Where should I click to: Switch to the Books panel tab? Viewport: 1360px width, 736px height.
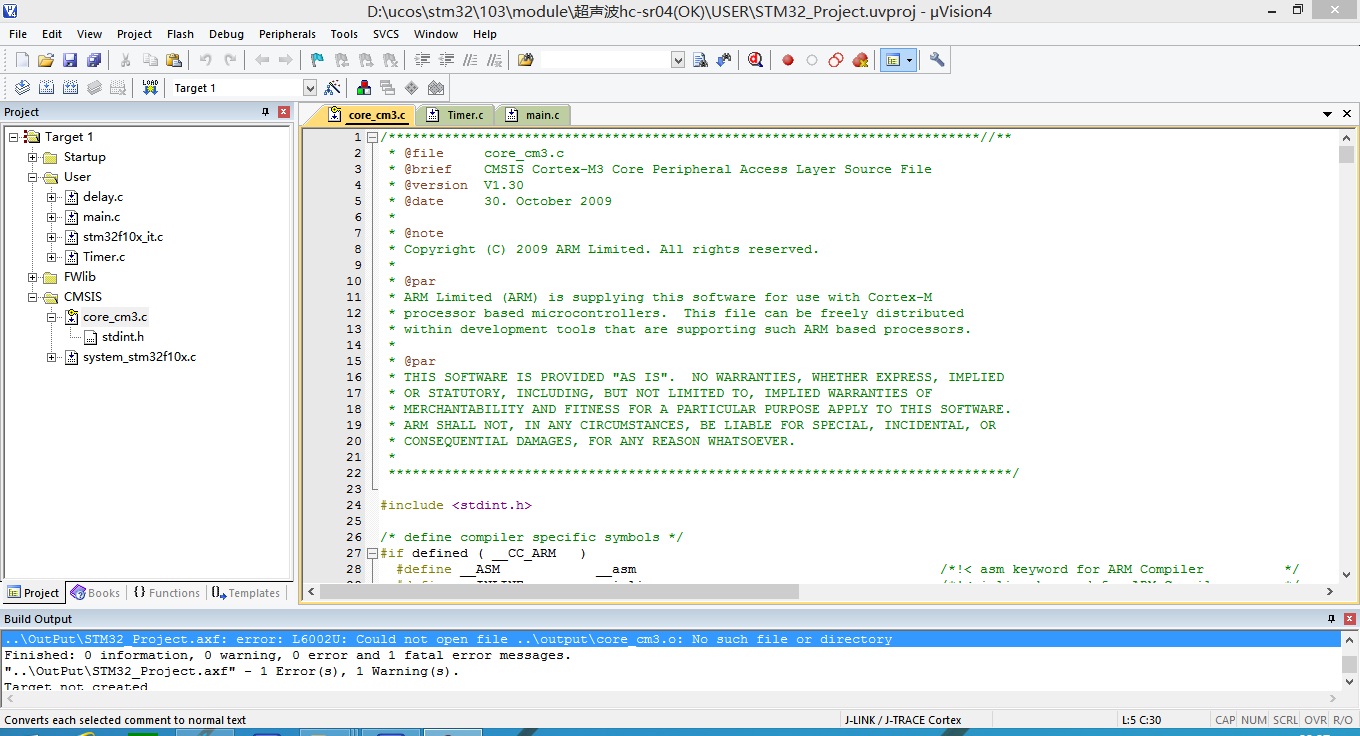point(96,593)
